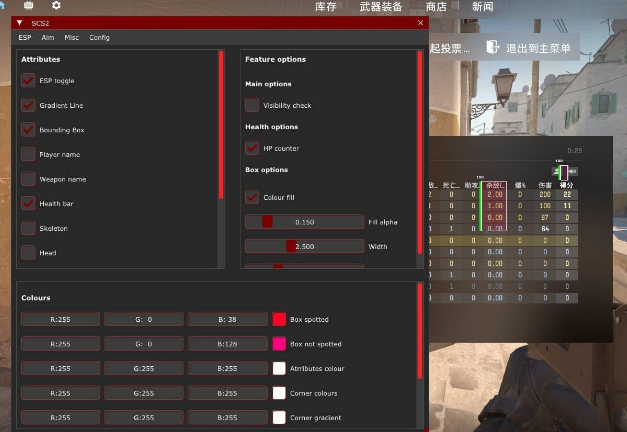Click the inventory bag icon in top bar
The height and width of the screenshot is (432, 627).
click(29, 7)
